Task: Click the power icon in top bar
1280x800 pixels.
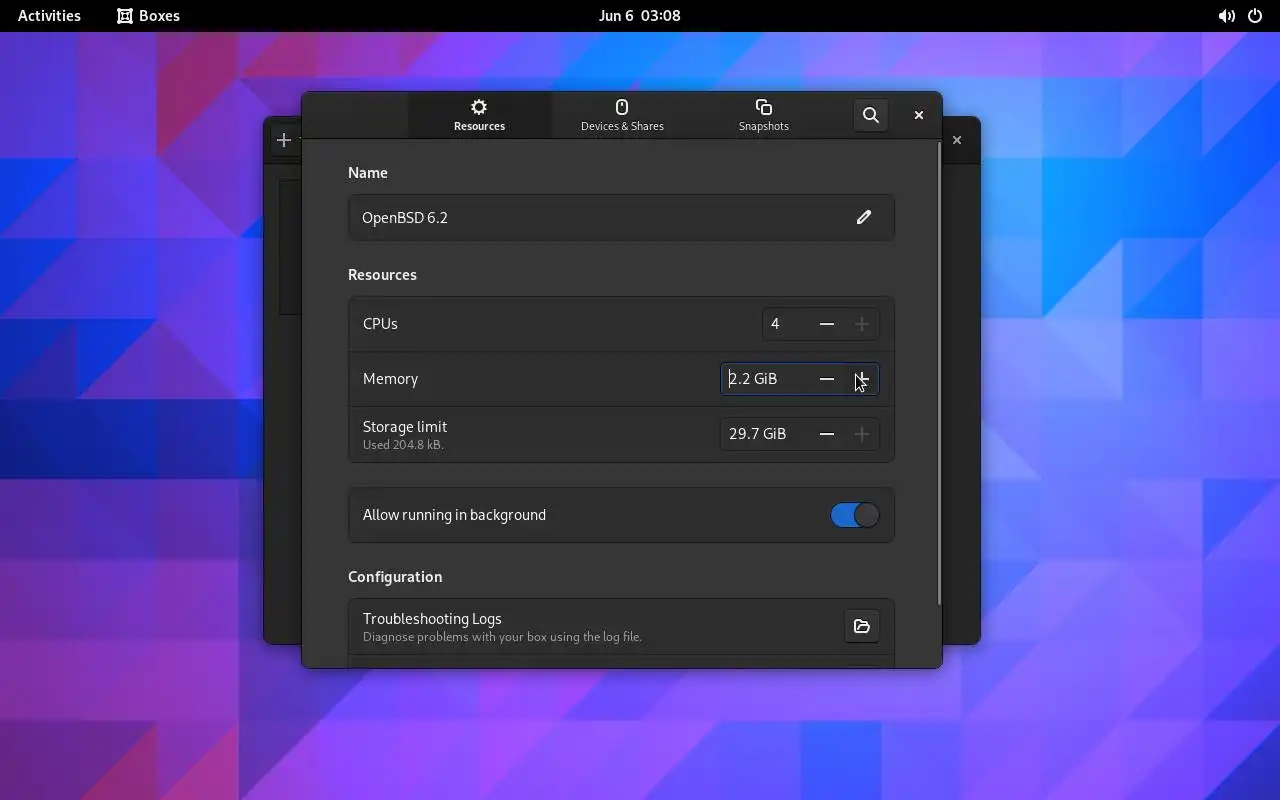Action: click(x=1255, y=16)
